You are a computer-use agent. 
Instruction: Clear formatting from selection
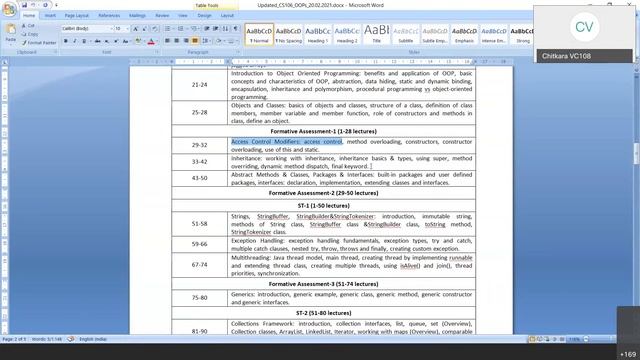[x=155, y=29]
